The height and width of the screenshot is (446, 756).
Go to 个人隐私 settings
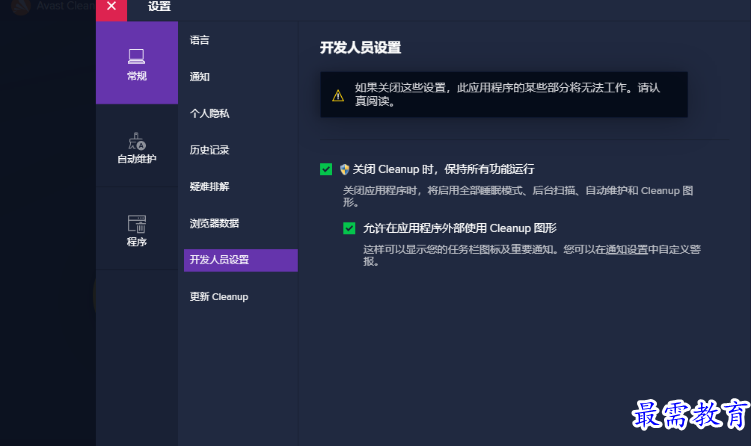point(210,113)
